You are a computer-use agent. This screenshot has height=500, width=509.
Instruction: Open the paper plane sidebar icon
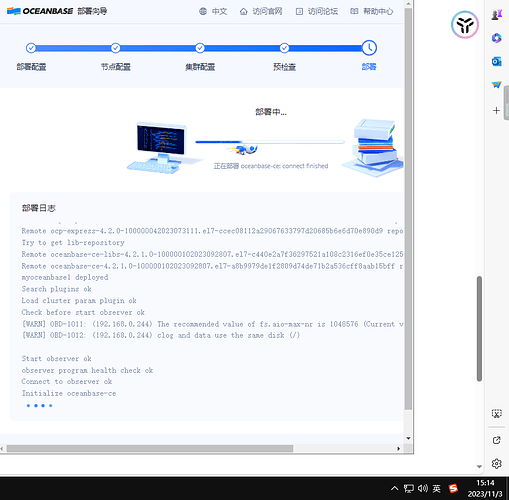496,85
